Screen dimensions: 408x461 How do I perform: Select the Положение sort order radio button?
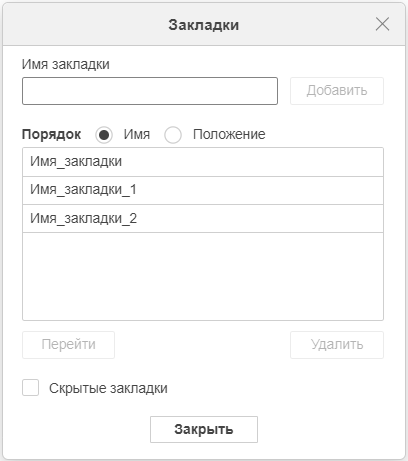click(173, 135)
